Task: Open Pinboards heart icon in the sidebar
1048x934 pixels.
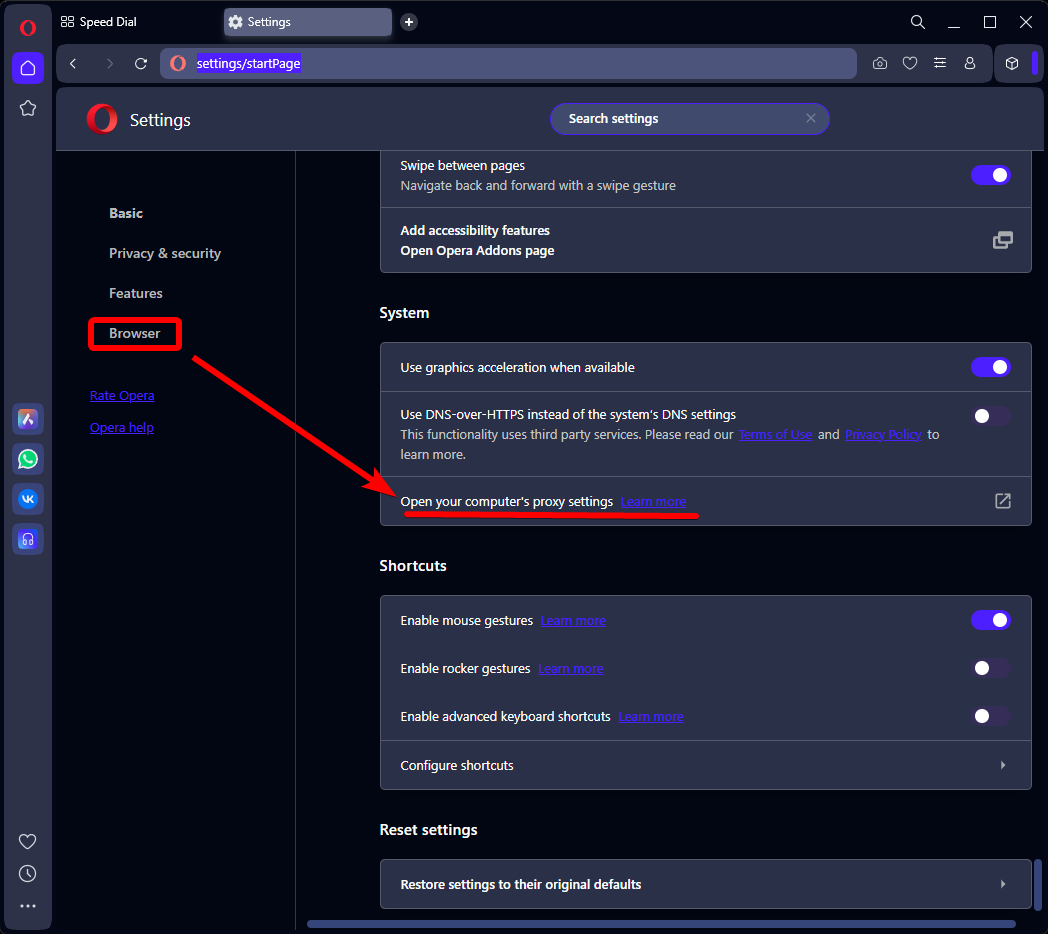Action: [x=27, y=841]
